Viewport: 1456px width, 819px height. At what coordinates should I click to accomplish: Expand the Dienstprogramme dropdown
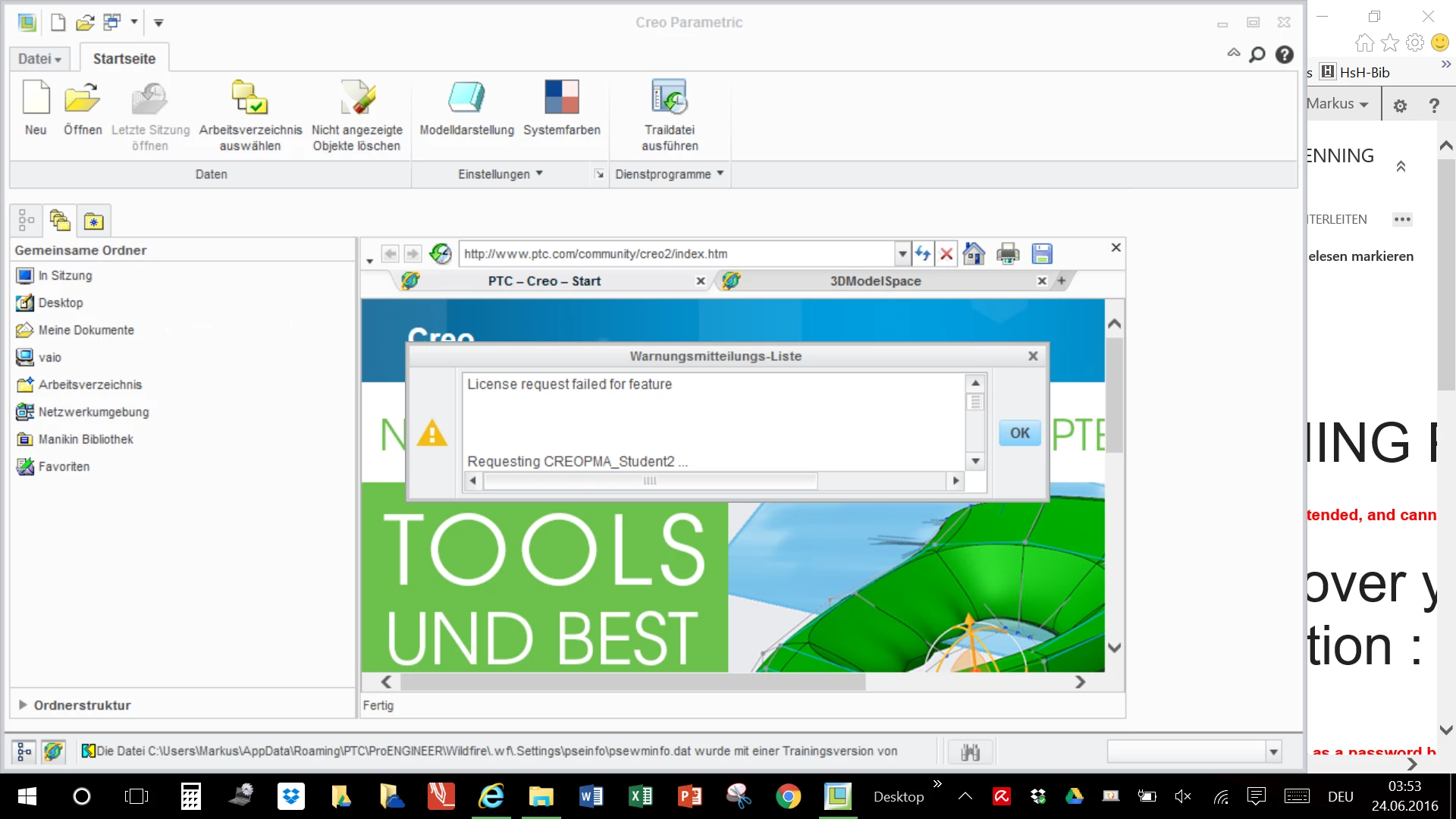[669, 174]
